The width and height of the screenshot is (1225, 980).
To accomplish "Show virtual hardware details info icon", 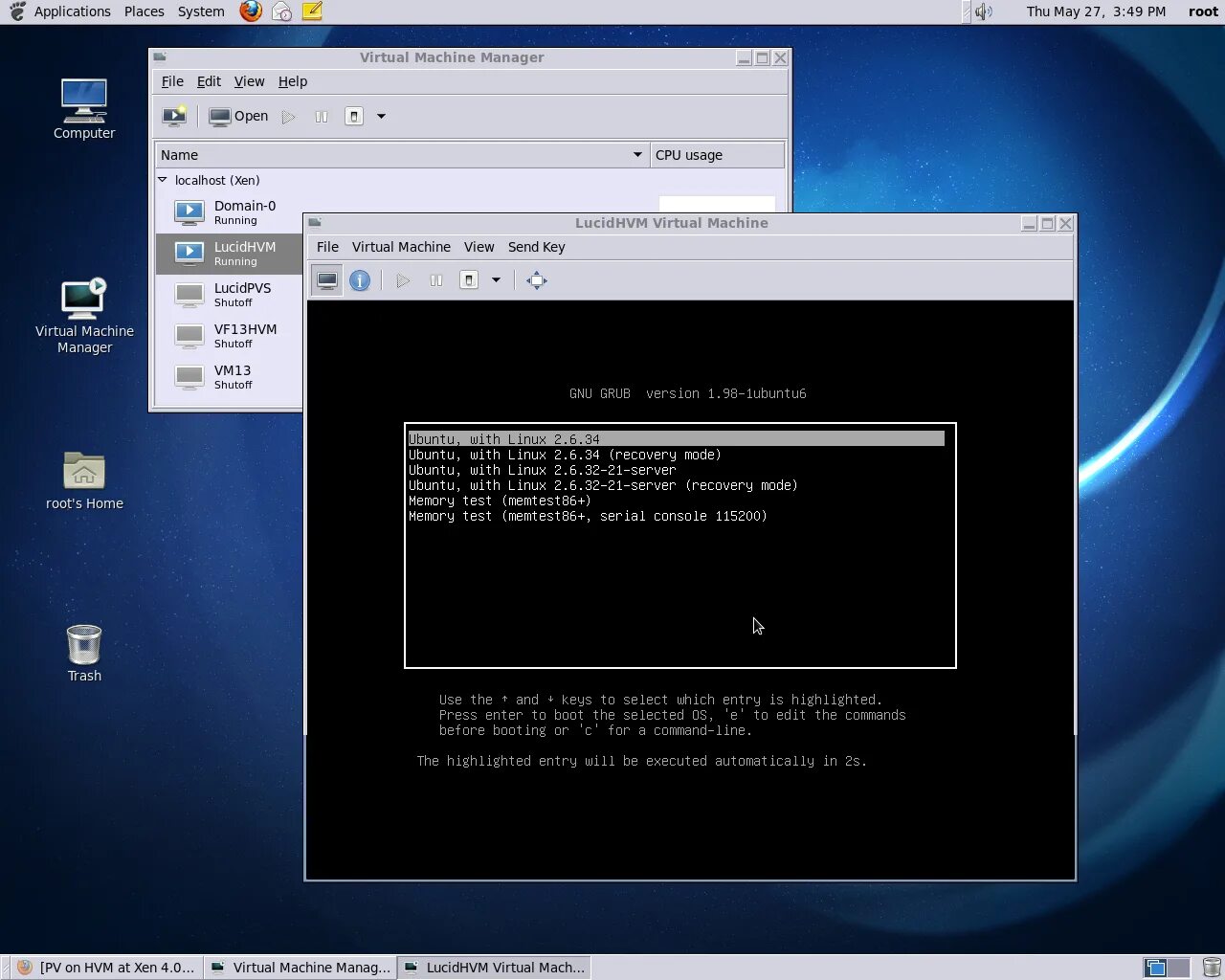I will point(360,280).
